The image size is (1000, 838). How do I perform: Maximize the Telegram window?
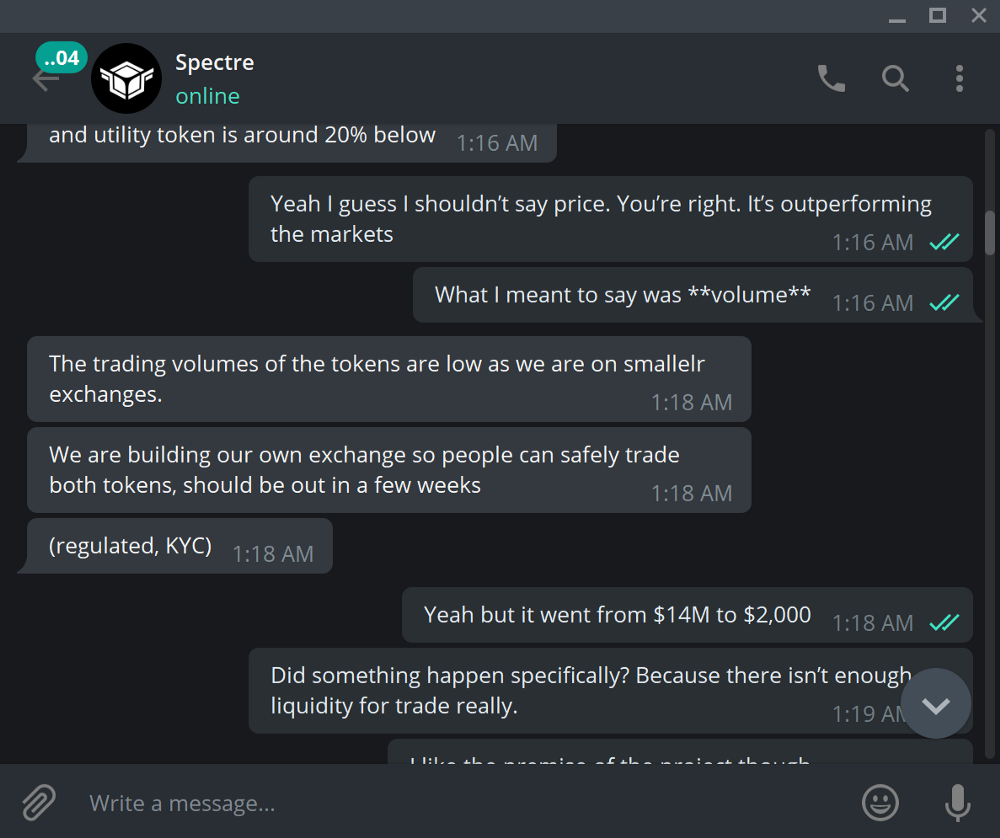tap(937, 15)
